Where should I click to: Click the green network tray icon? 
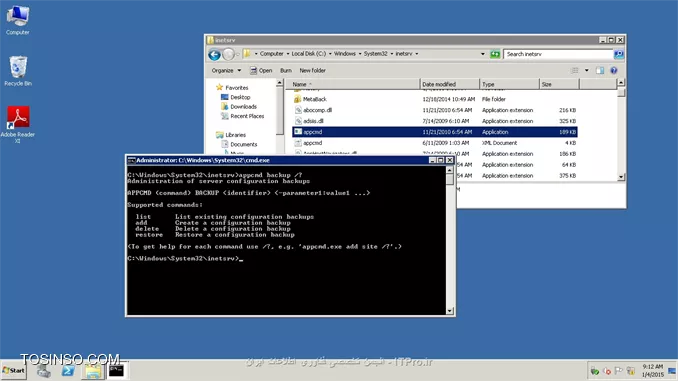click(595, 371)
